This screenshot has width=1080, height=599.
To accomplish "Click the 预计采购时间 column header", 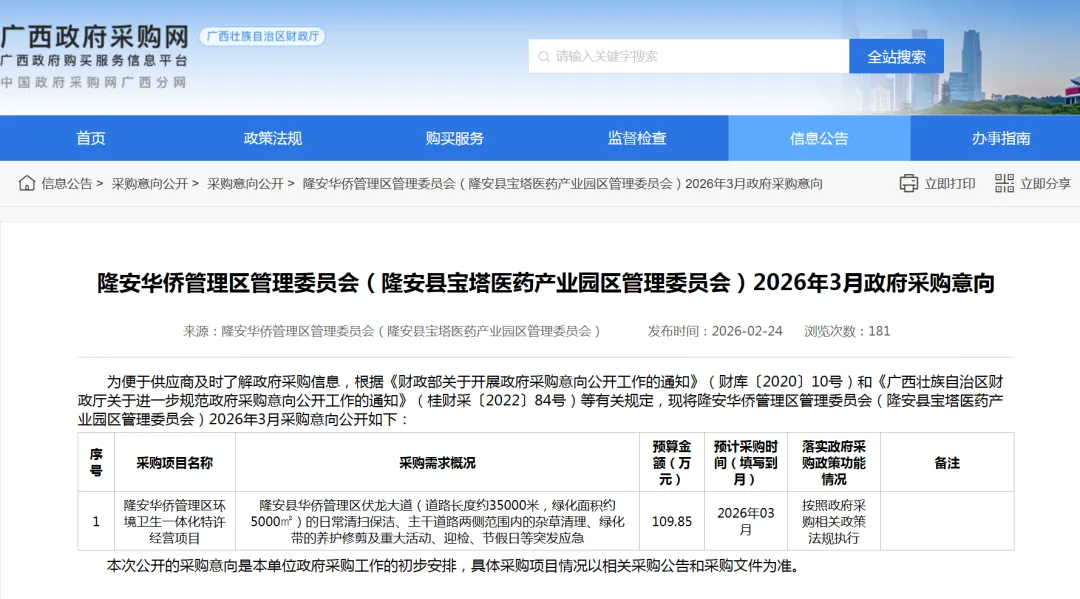I will pos(745,463).
